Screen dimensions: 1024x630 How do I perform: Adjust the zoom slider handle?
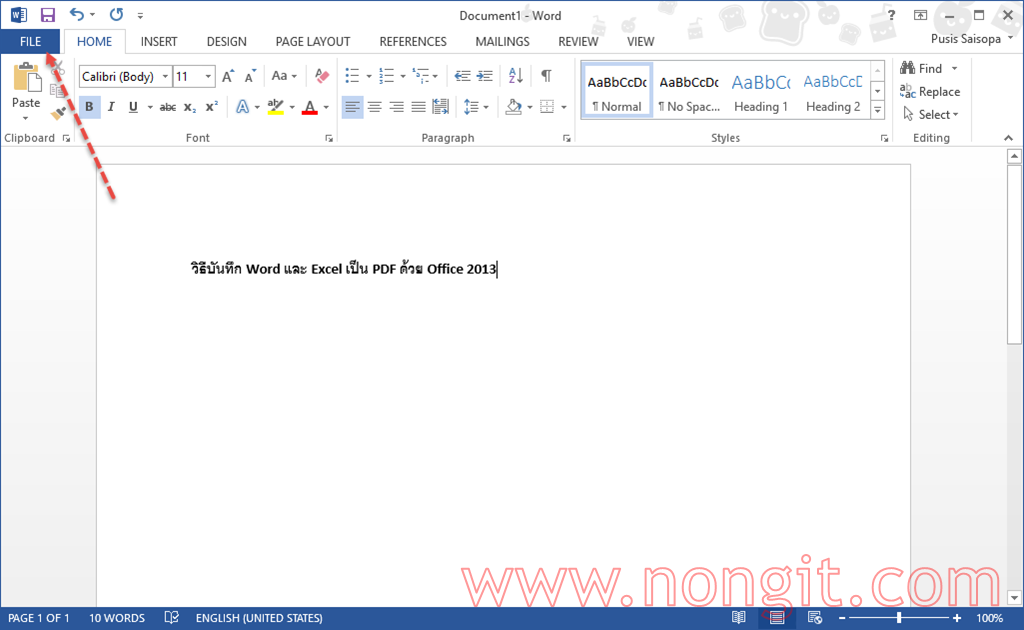[899, 618]
